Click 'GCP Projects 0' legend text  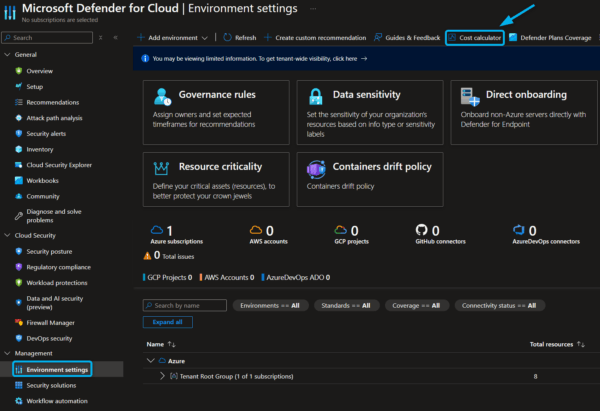(170, 277)
